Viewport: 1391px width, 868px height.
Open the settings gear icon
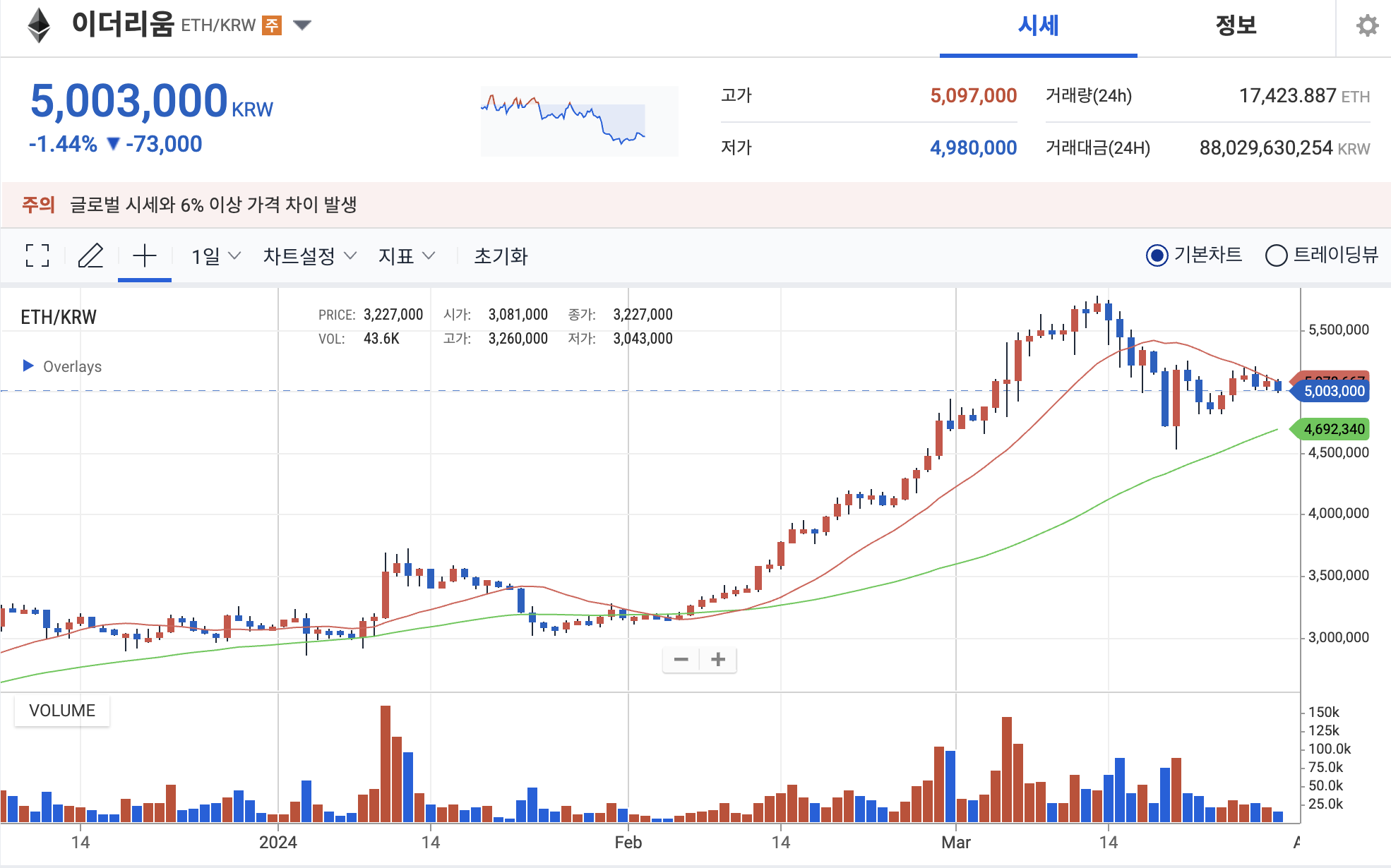tap(1367, 26)
